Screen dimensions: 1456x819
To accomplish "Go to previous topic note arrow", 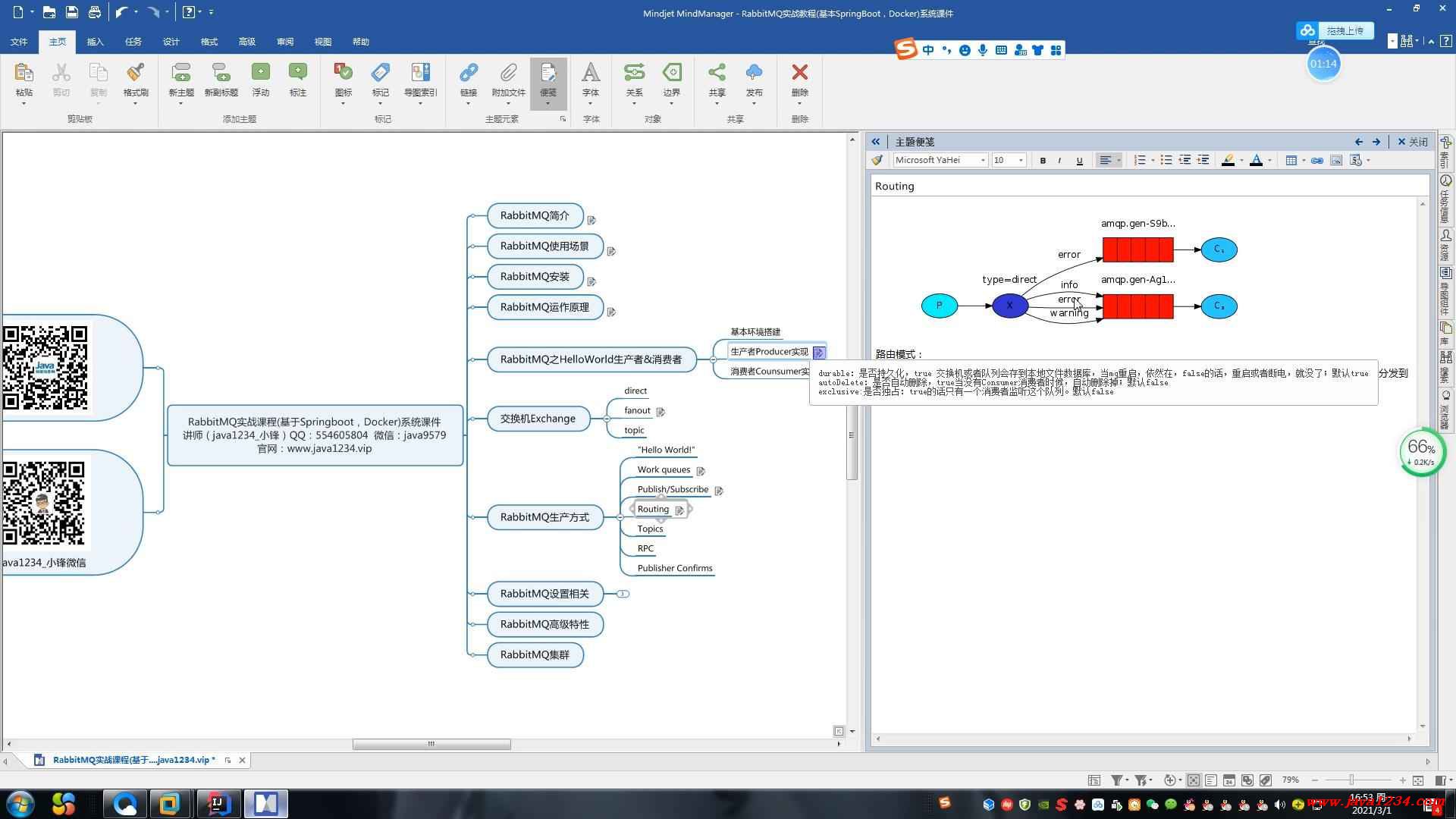I will pyautogui.click(x=1359, y=142).
